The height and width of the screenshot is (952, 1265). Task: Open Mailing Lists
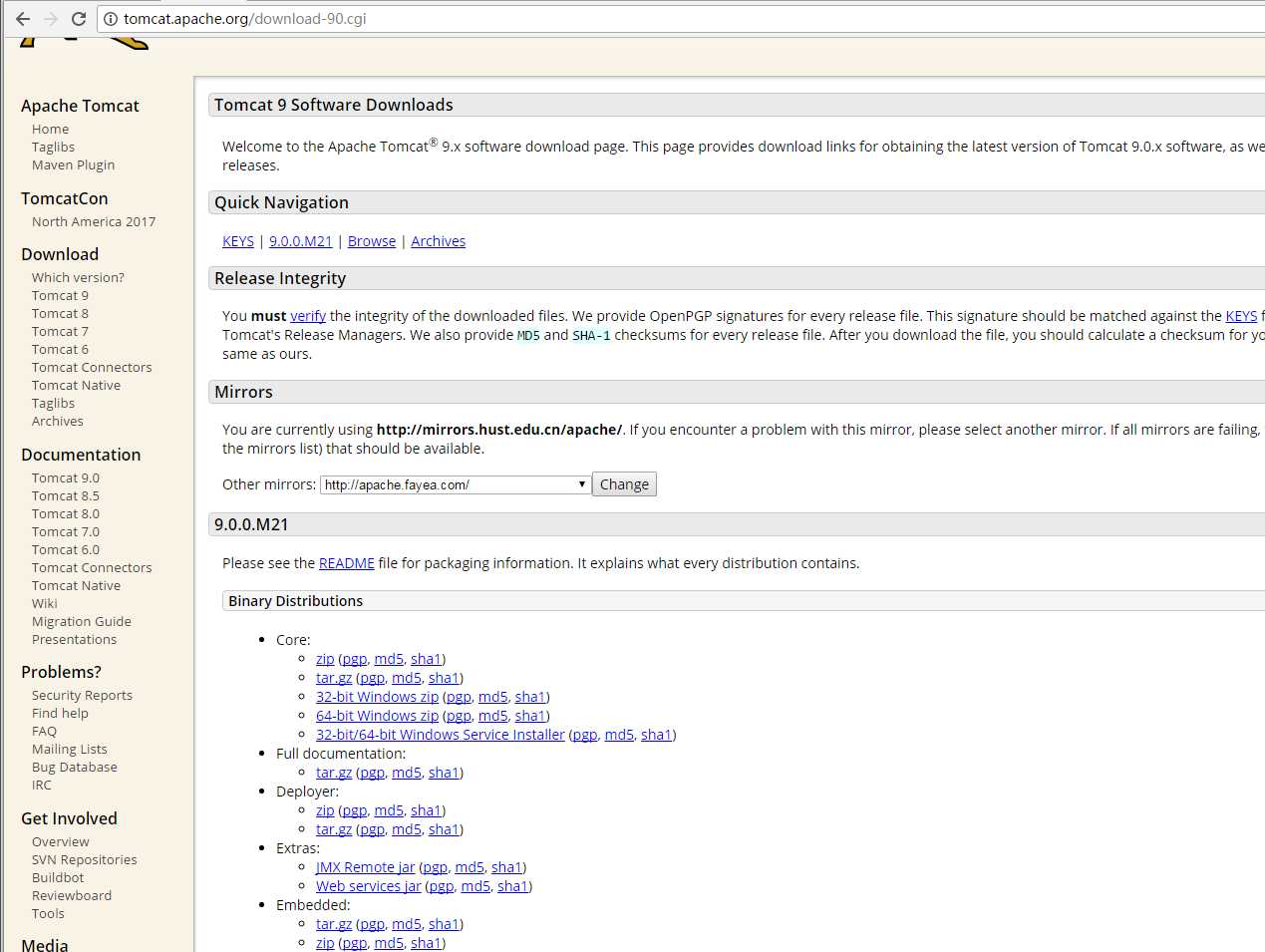pyautogui.click(x=69, y=750)
